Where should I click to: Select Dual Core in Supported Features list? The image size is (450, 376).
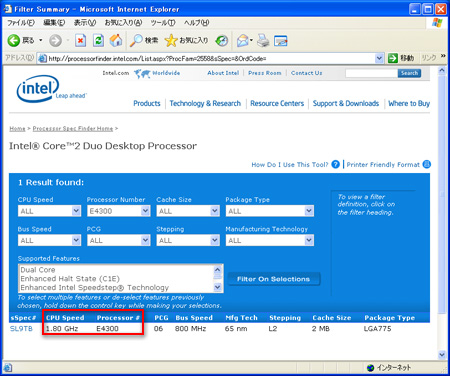[38, 270]
